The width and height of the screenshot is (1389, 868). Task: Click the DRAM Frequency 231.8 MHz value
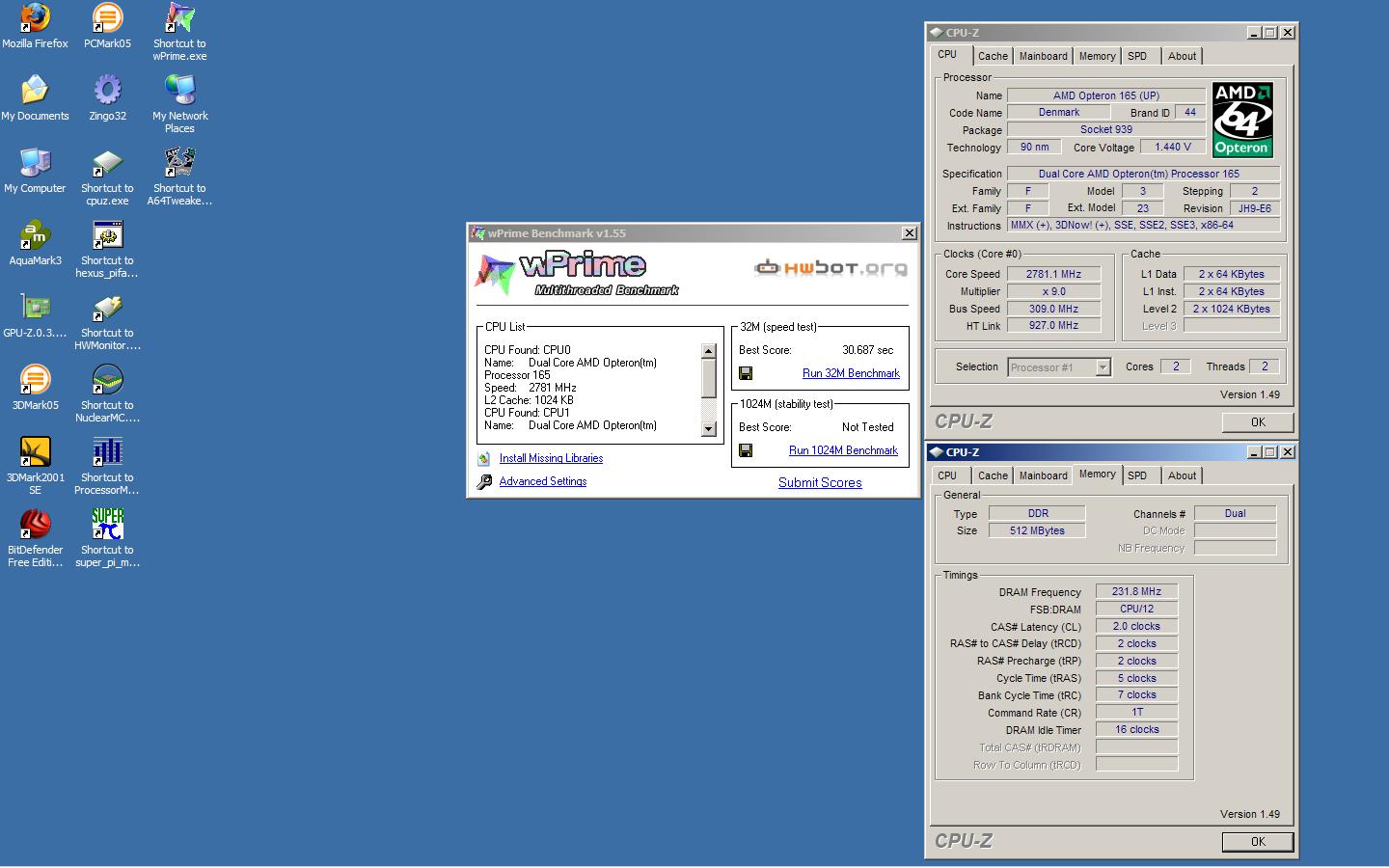1136,592
